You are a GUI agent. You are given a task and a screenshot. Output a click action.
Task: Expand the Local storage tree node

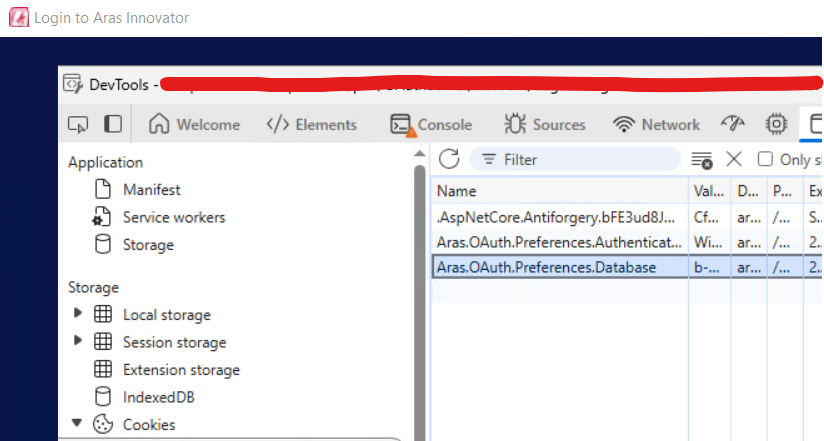pyautogui.click(x=78, y=314)
